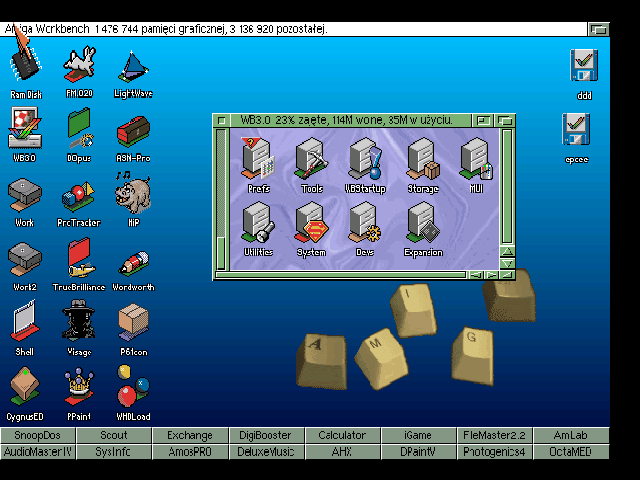Click the Exchange dock button
Viewport: 640px width, 480px height.
(190, 435)
